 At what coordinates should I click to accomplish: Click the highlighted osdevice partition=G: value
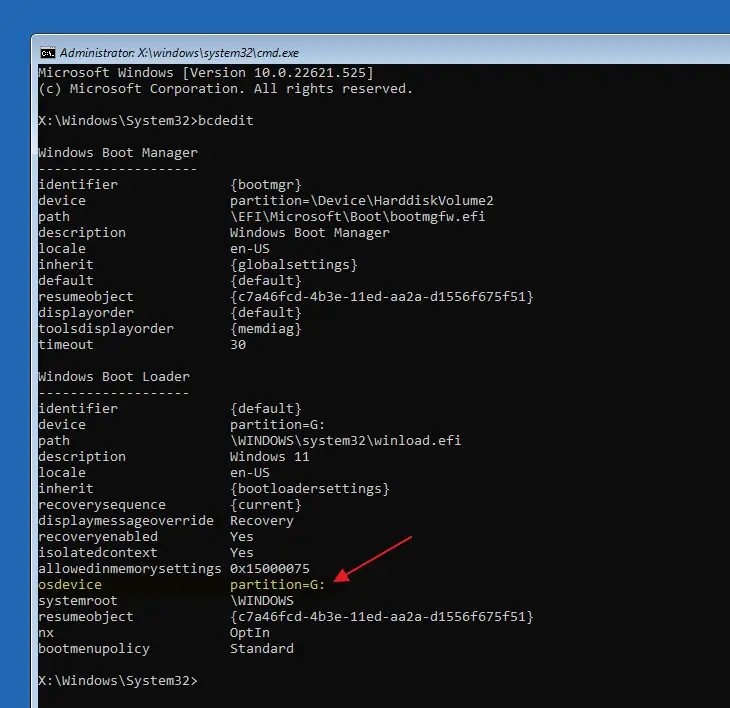click(277, 585)
